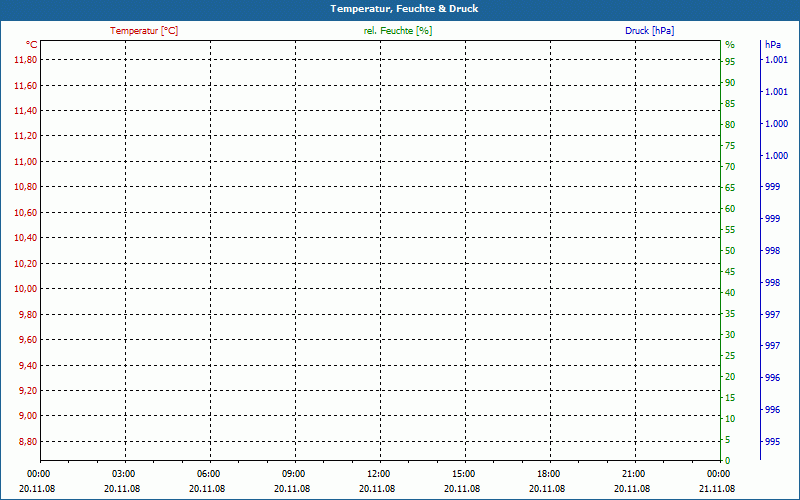Click the 21:00 time label
The height and width of the screenshot is (500, 800).
(x=633, y=474)
